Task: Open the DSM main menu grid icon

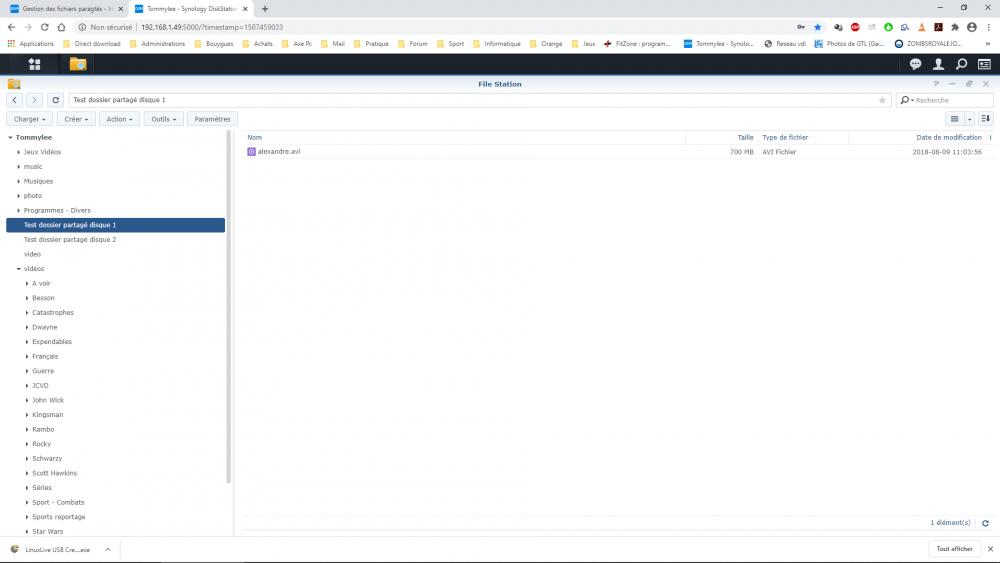Action: [34, 64]
